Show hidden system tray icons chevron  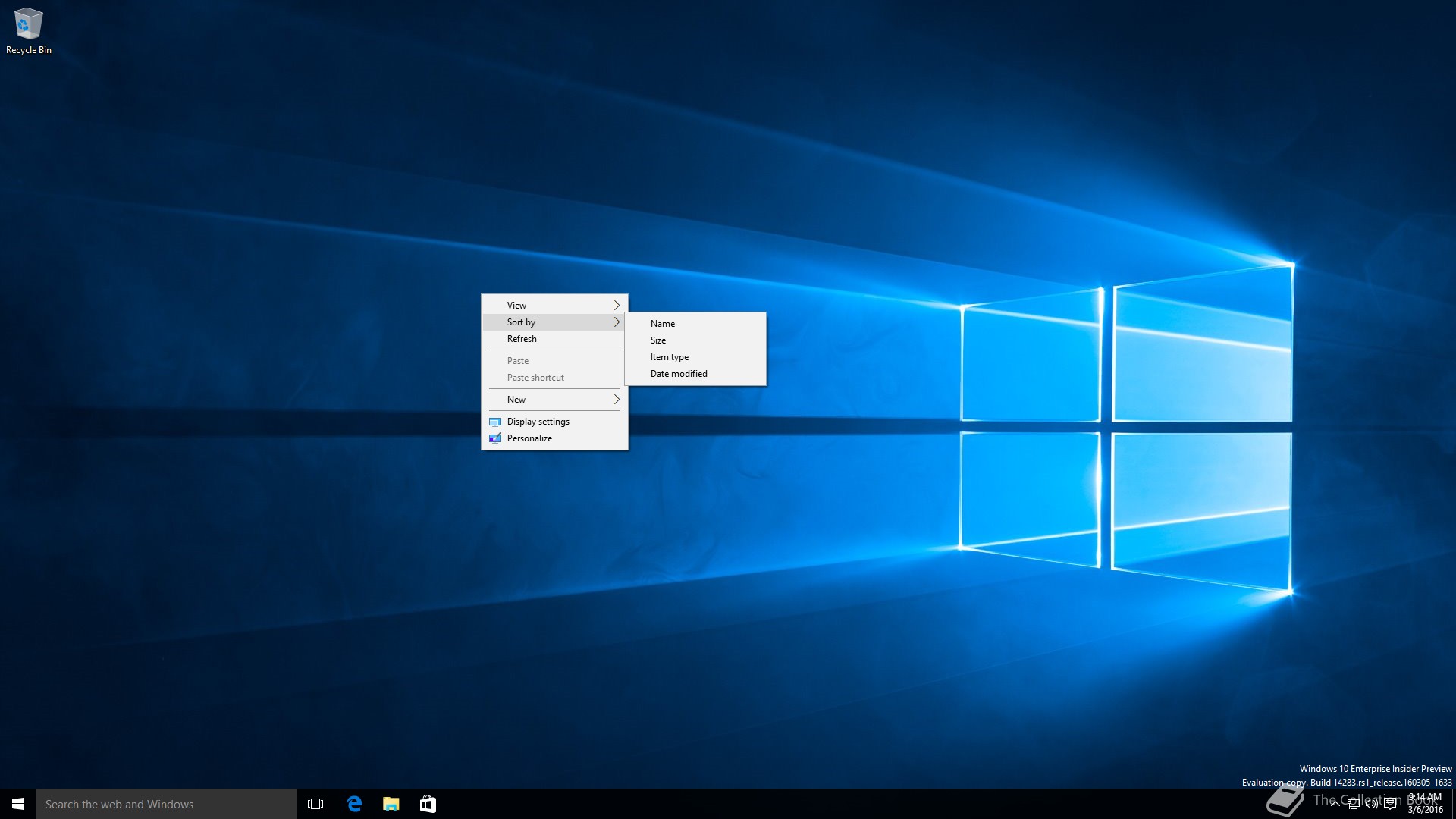[1335, 804]
